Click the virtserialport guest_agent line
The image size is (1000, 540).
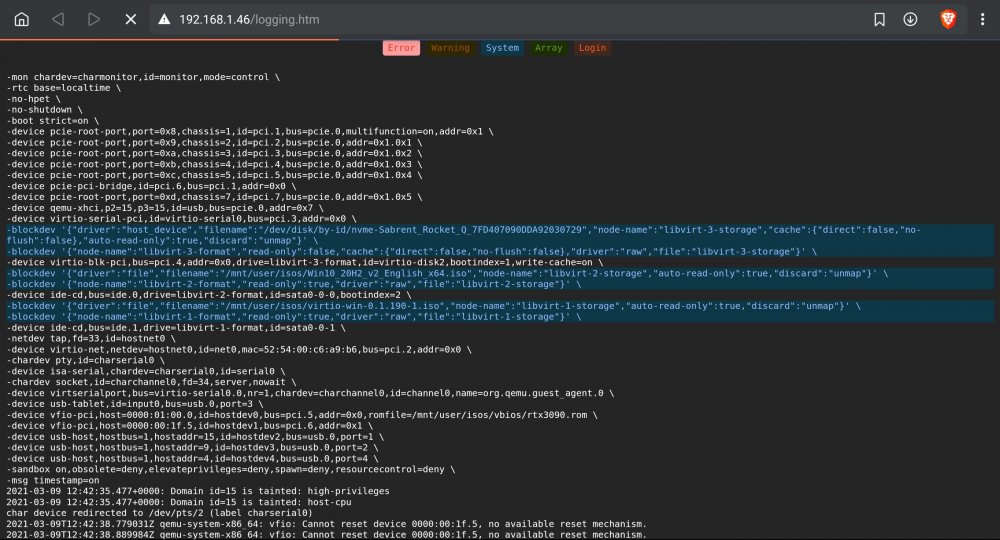311,393
